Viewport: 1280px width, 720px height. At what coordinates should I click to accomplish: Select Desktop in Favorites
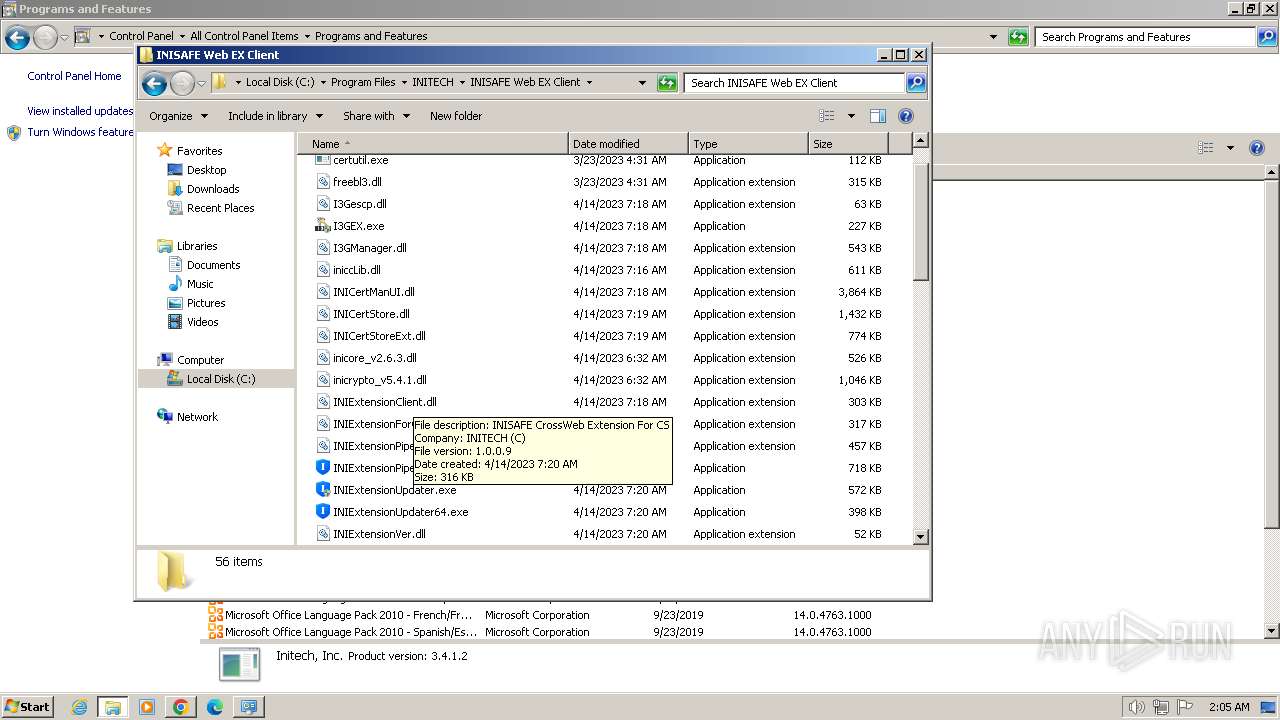[206, 170]
